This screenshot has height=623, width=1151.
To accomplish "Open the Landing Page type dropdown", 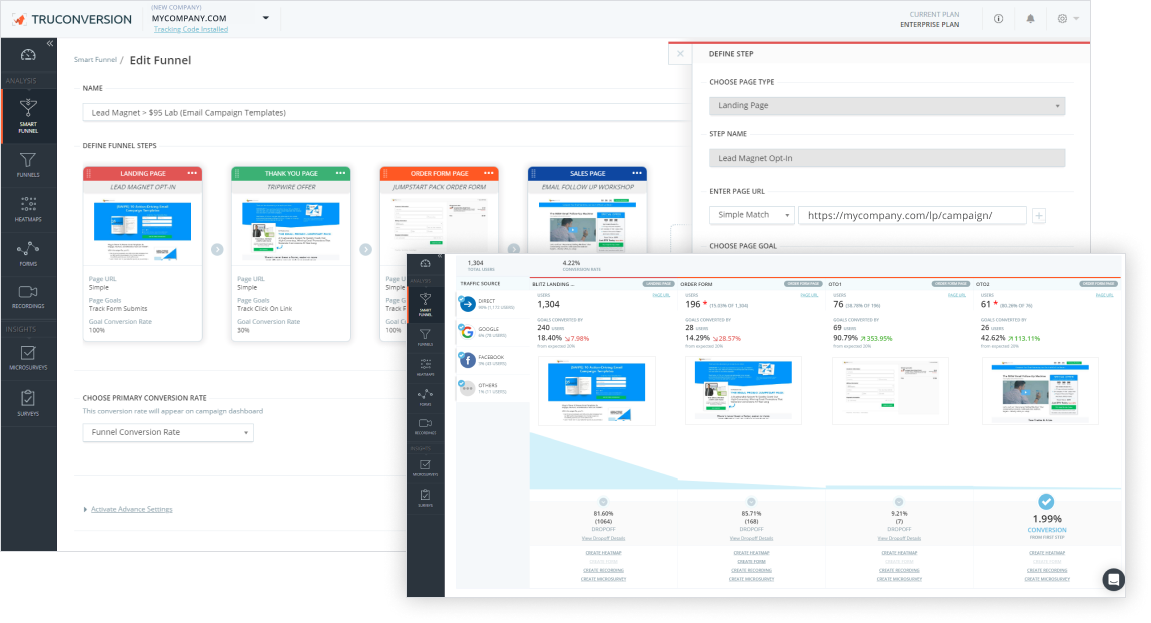I will [886, 105].
